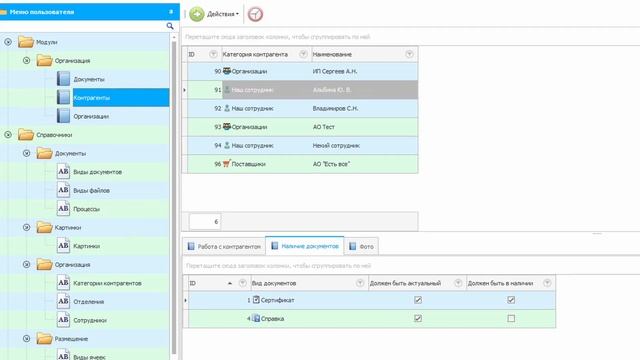The height and width of the screenshot is (360, 640).
Task: Click the Организации module book icon
Action: click(x=63, y=116)
